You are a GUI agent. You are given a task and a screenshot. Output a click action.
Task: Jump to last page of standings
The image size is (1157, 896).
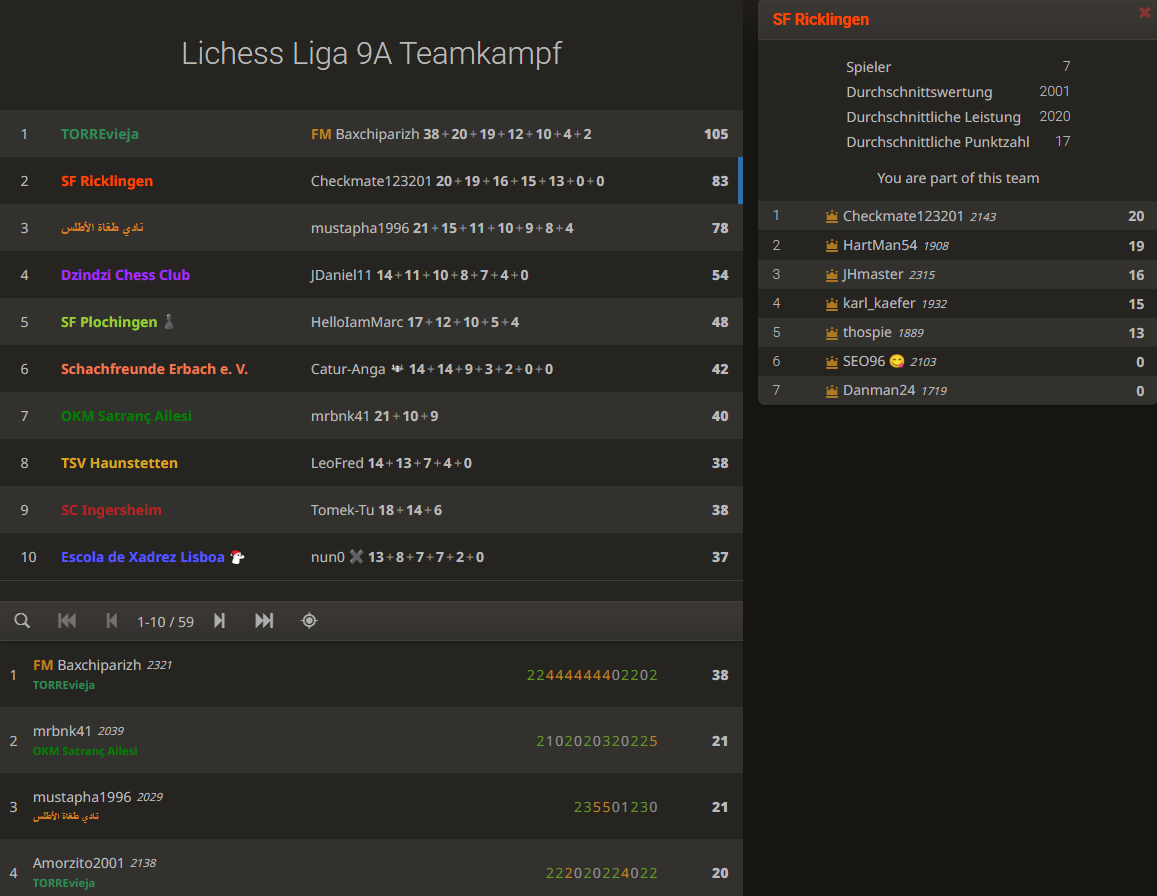[264, 621]
